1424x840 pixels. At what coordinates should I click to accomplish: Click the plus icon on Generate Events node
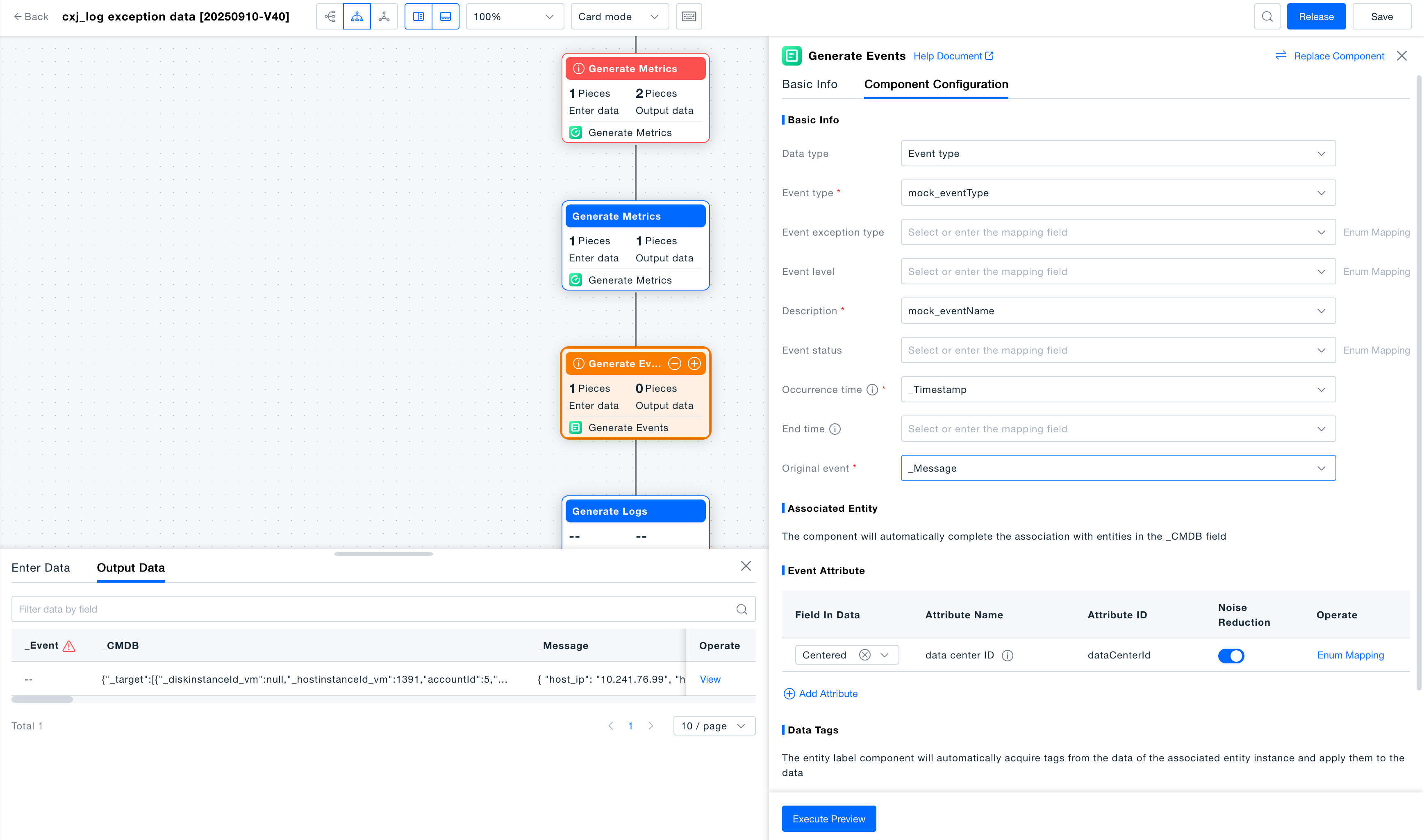(x=694, y=363)
